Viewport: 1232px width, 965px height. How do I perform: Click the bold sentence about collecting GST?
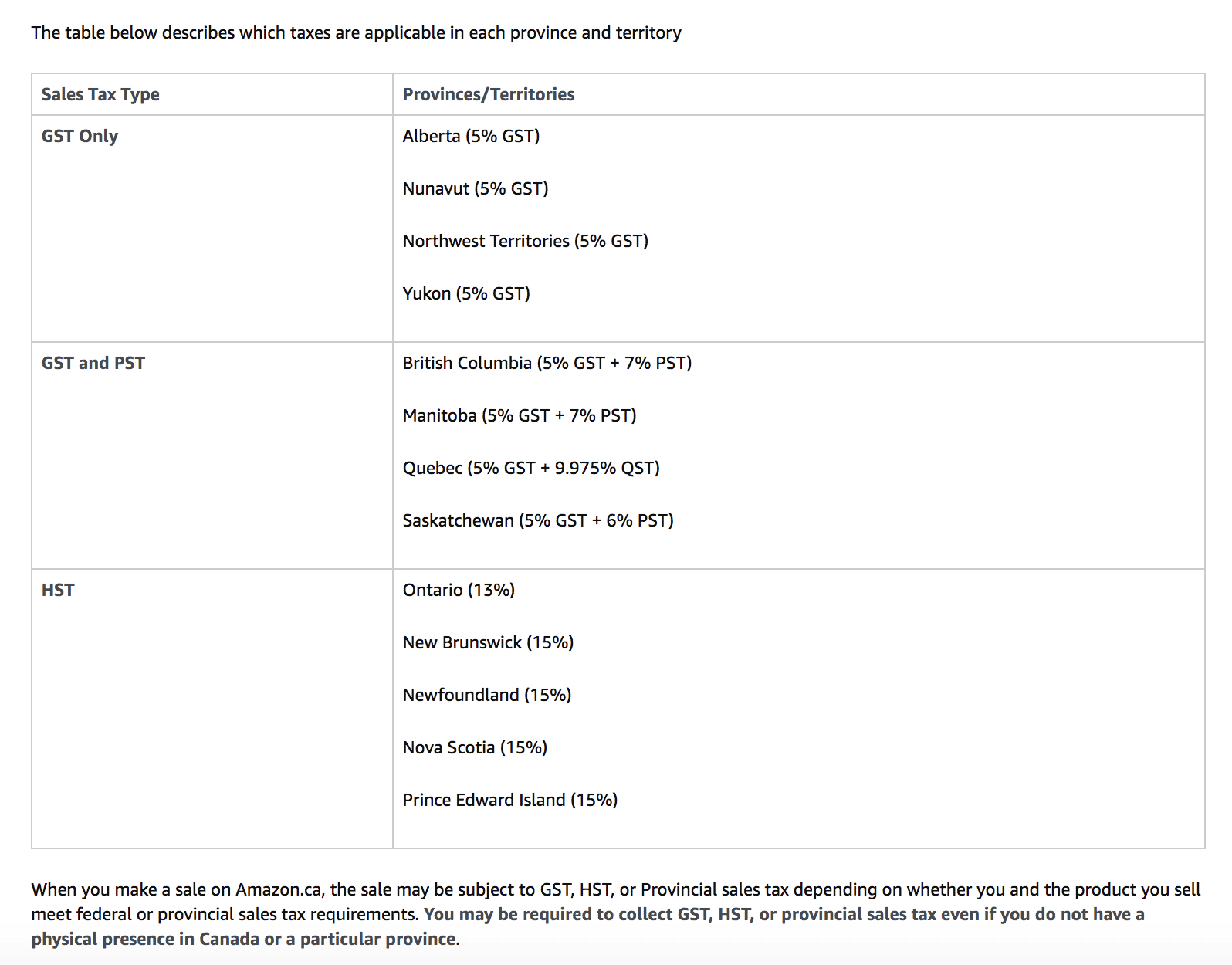pos(784,914)
